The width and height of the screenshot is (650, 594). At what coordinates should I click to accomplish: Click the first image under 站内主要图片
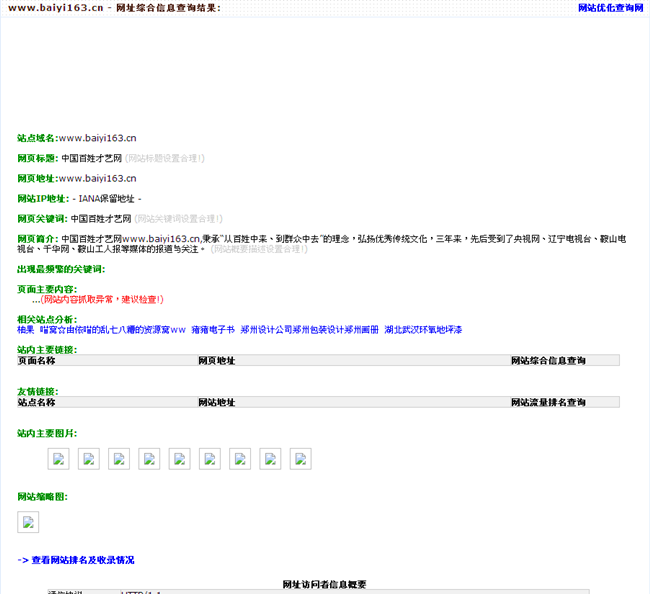[60, 459]
